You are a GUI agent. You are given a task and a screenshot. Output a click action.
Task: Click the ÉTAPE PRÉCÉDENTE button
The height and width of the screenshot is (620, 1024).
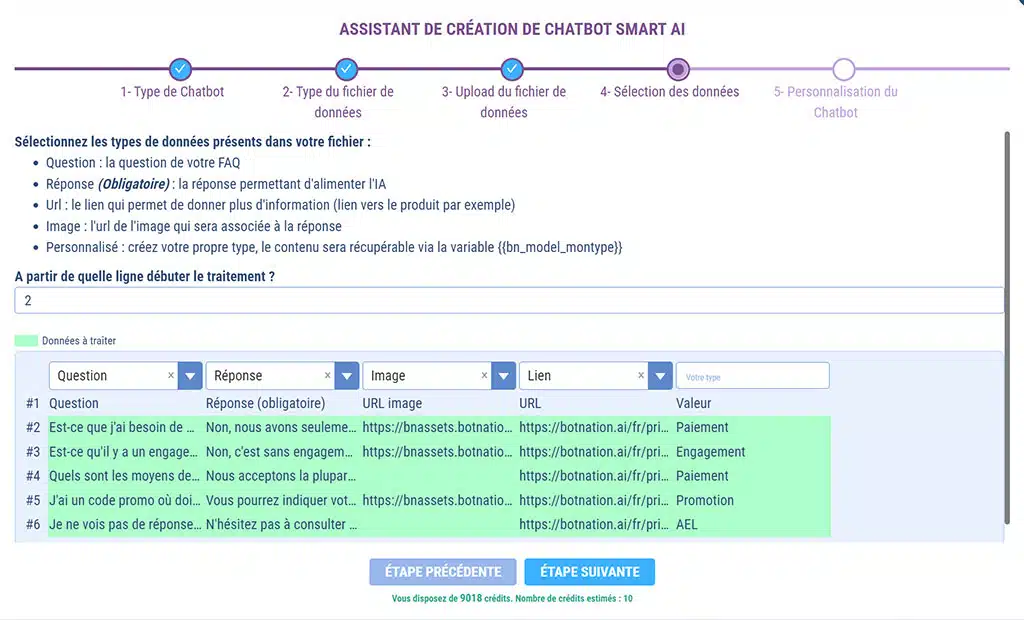click(443, 572)
